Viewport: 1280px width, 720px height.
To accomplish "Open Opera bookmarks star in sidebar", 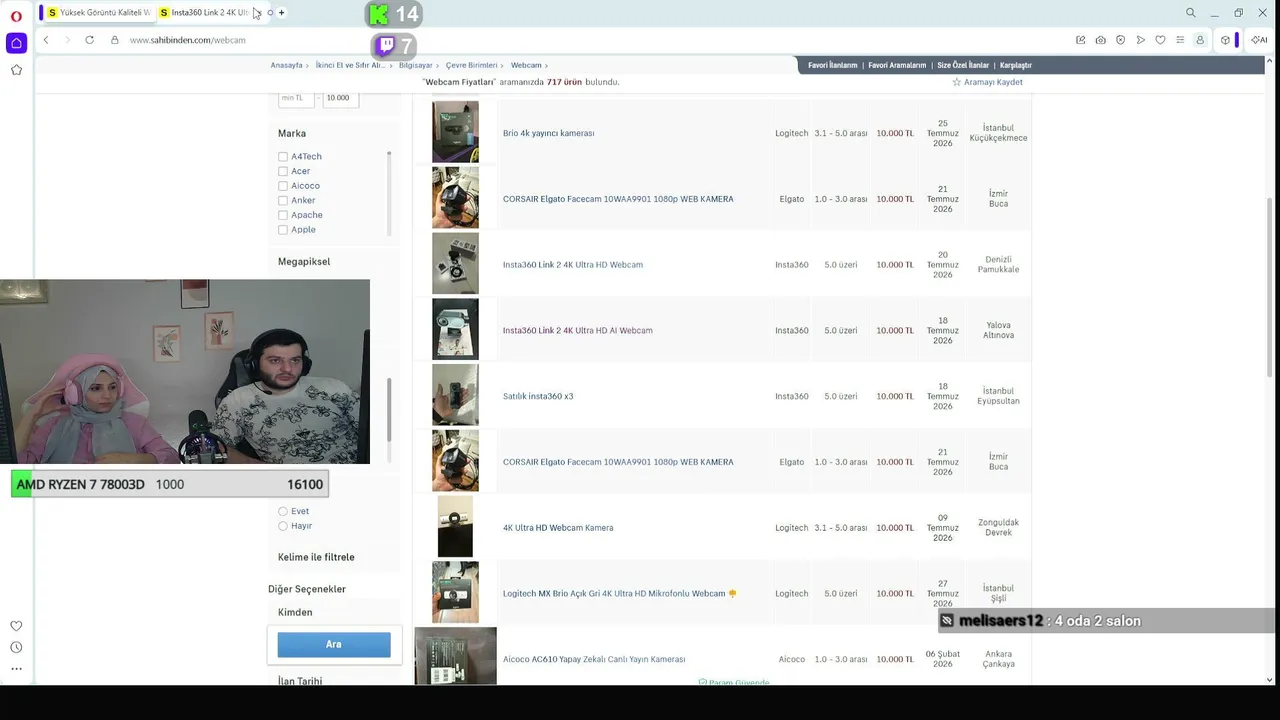I will (x=16, y=70).
